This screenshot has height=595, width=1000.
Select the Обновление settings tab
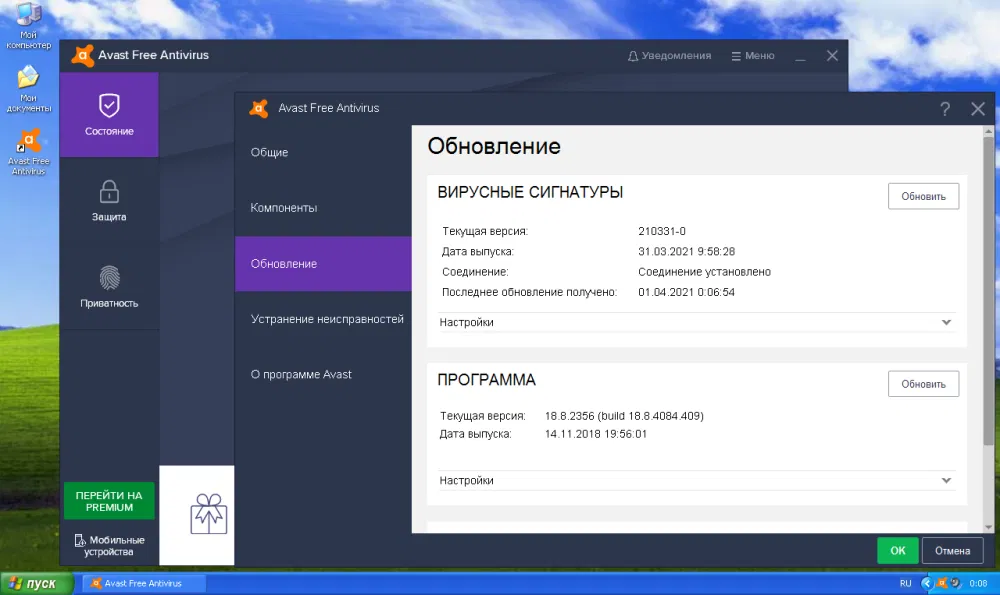[x=323, y=263]
